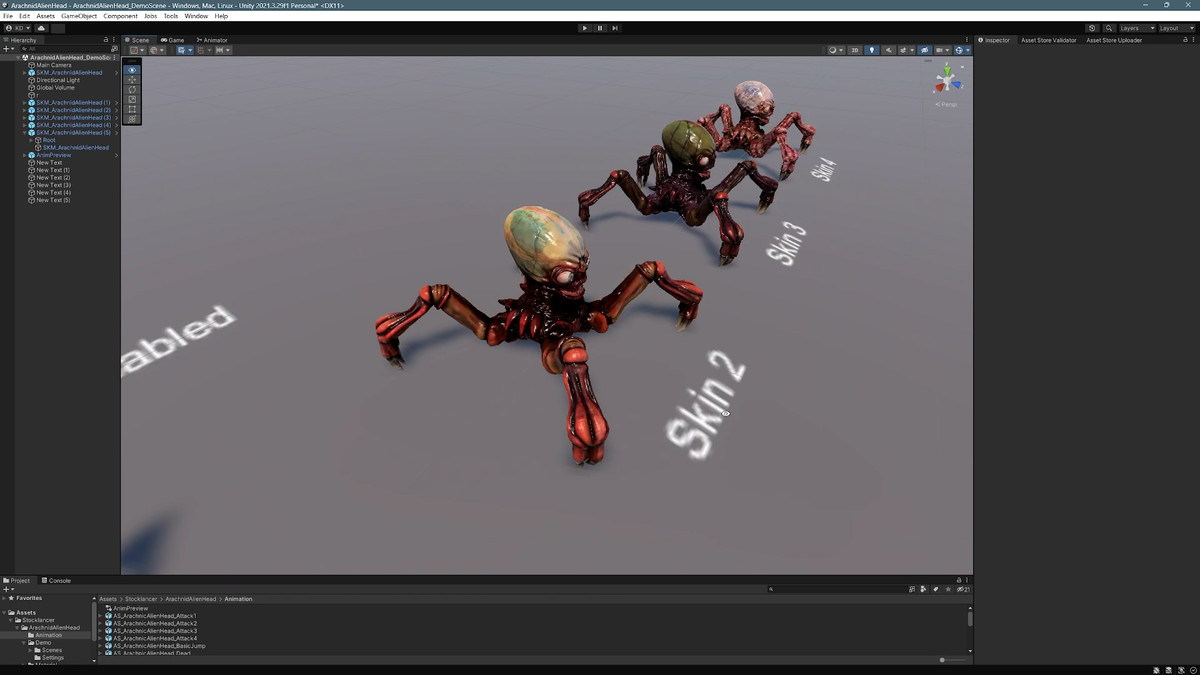Select AS_ArachnicAlienHead_Attack1 animation asset
Viewport: 1200px width, 675px height.
(x=154, y=616)
